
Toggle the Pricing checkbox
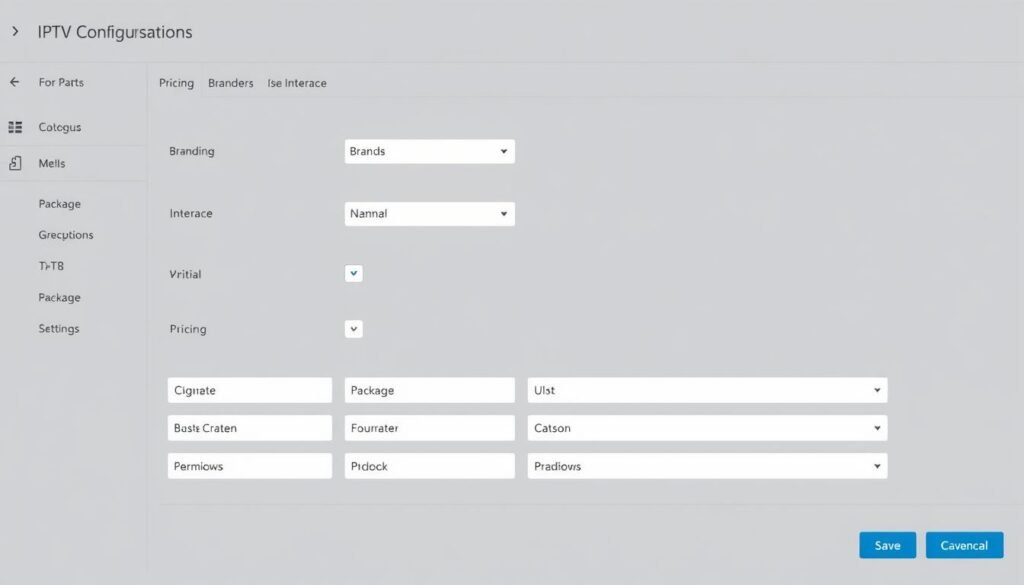pyautogui.click(x=353, y=328)
